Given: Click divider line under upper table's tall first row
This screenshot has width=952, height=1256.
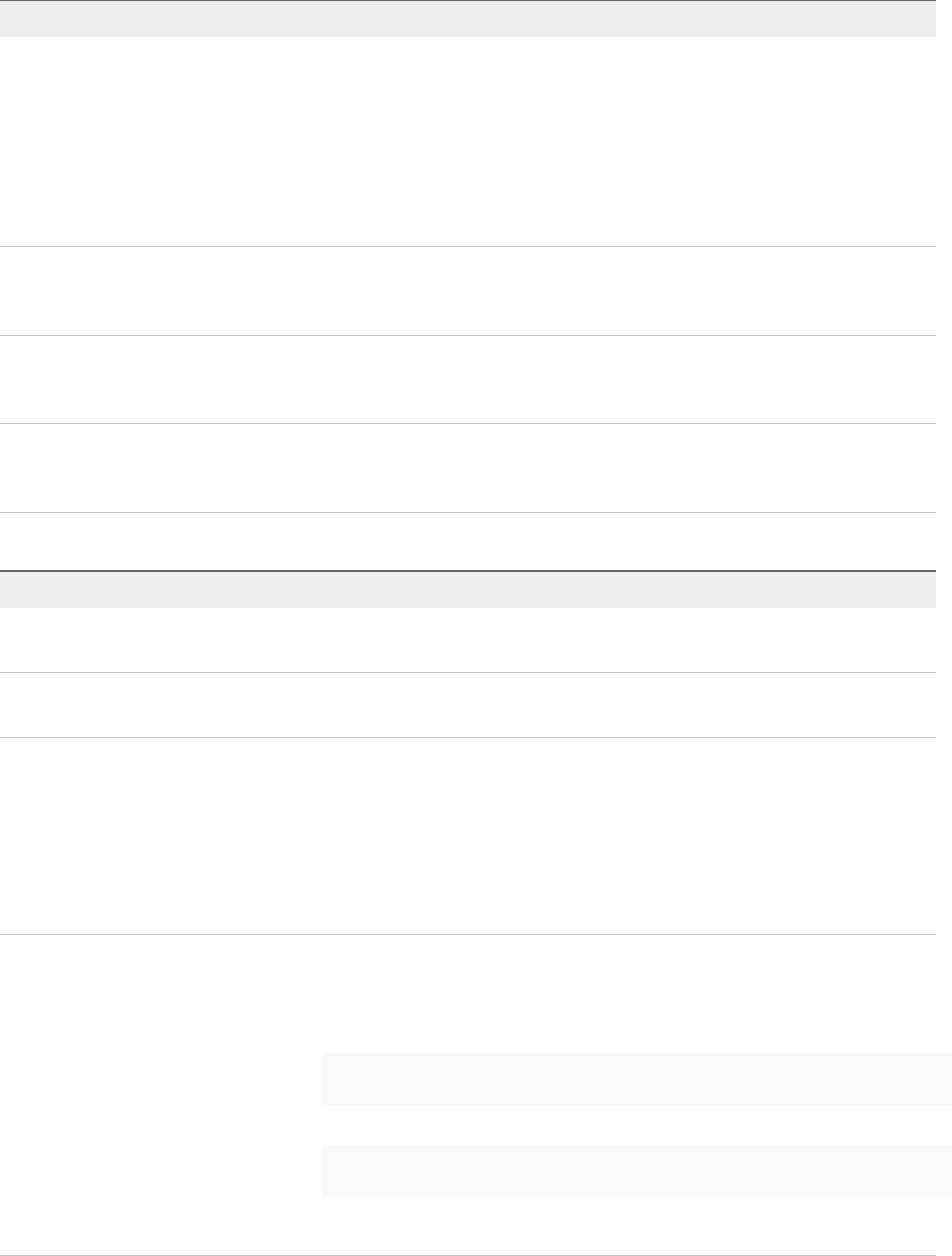Looking at the screenshot, I should [x=468, y=247].
